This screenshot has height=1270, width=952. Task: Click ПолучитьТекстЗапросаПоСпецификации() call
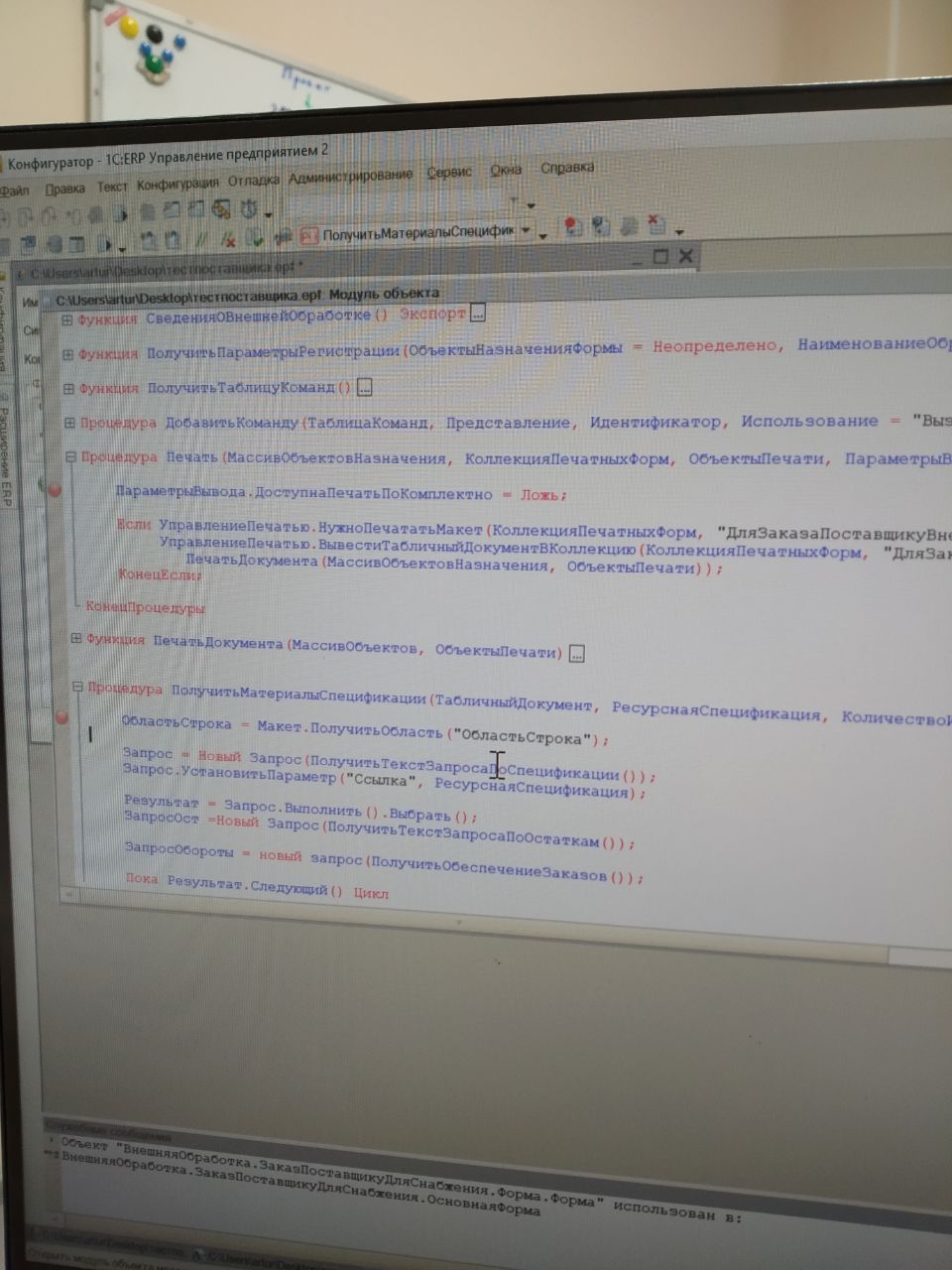[x=478, y=769]
